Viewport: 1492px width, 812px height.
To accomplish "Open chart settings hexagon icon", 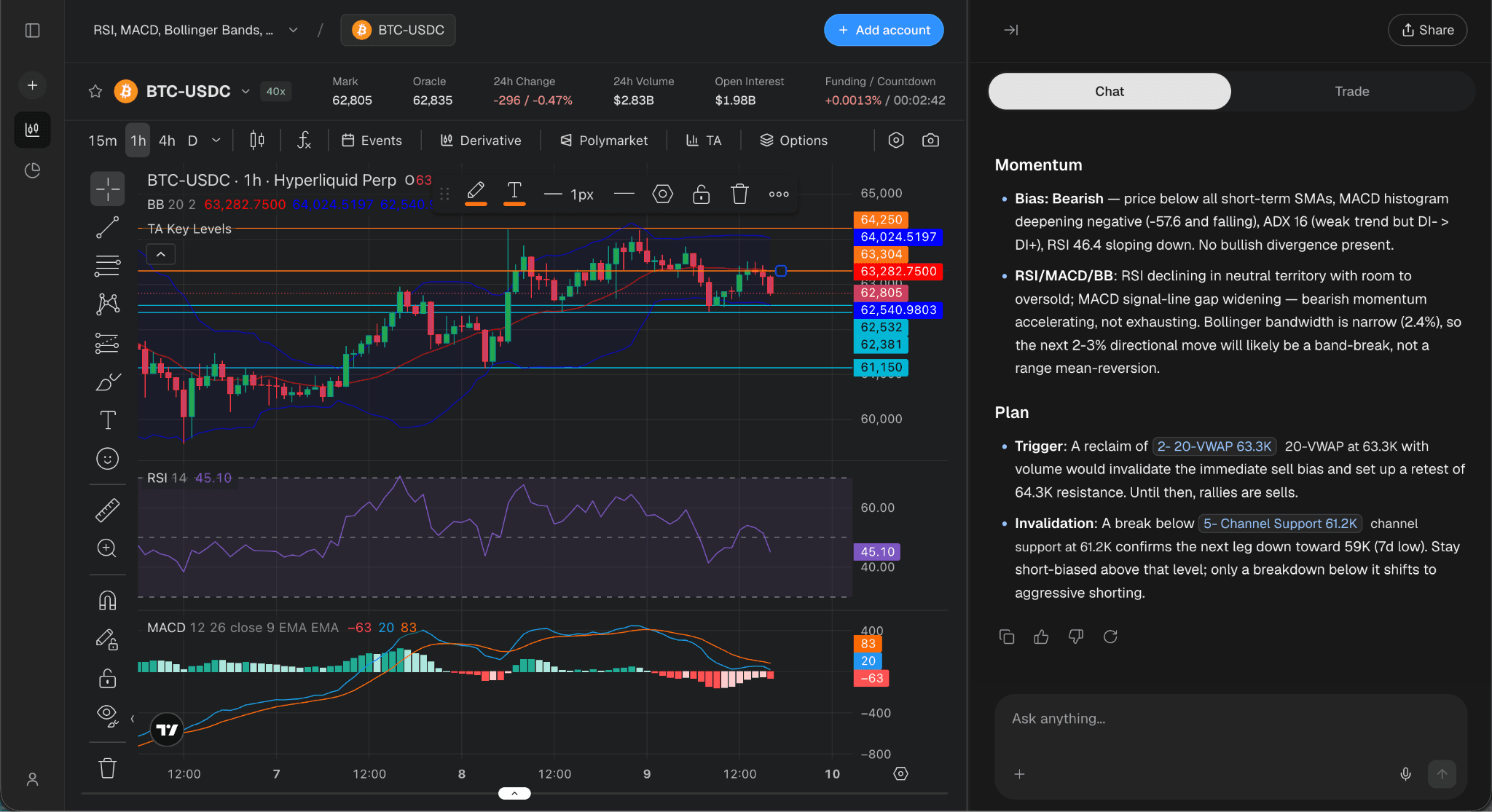I will pyautogui.click(x=896, y=140).
